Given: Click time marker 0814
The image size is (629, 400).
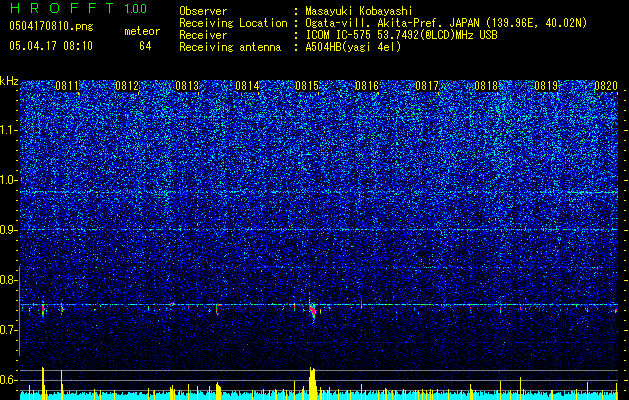Looking at the screenshot, I should pos(247,86).
